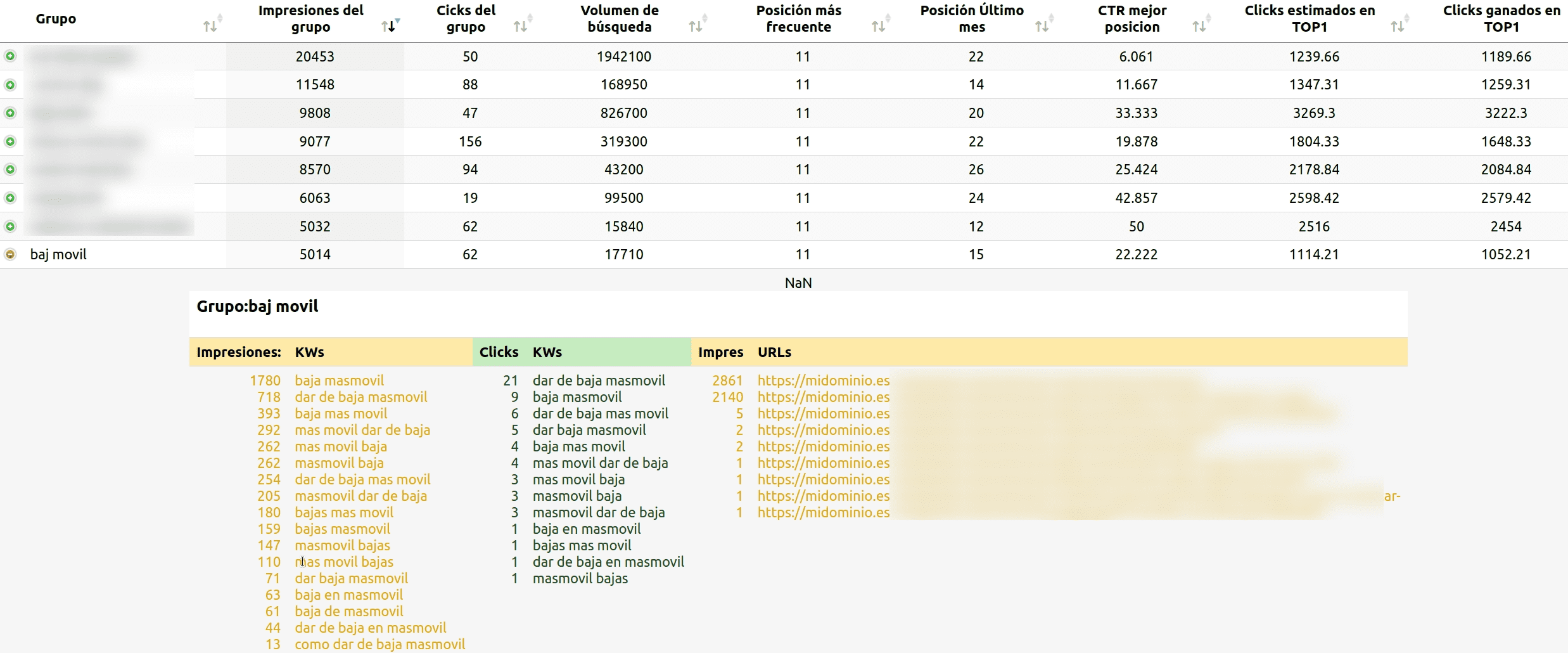Sort by CTR mejor posicion arrows

point(1201,24)
